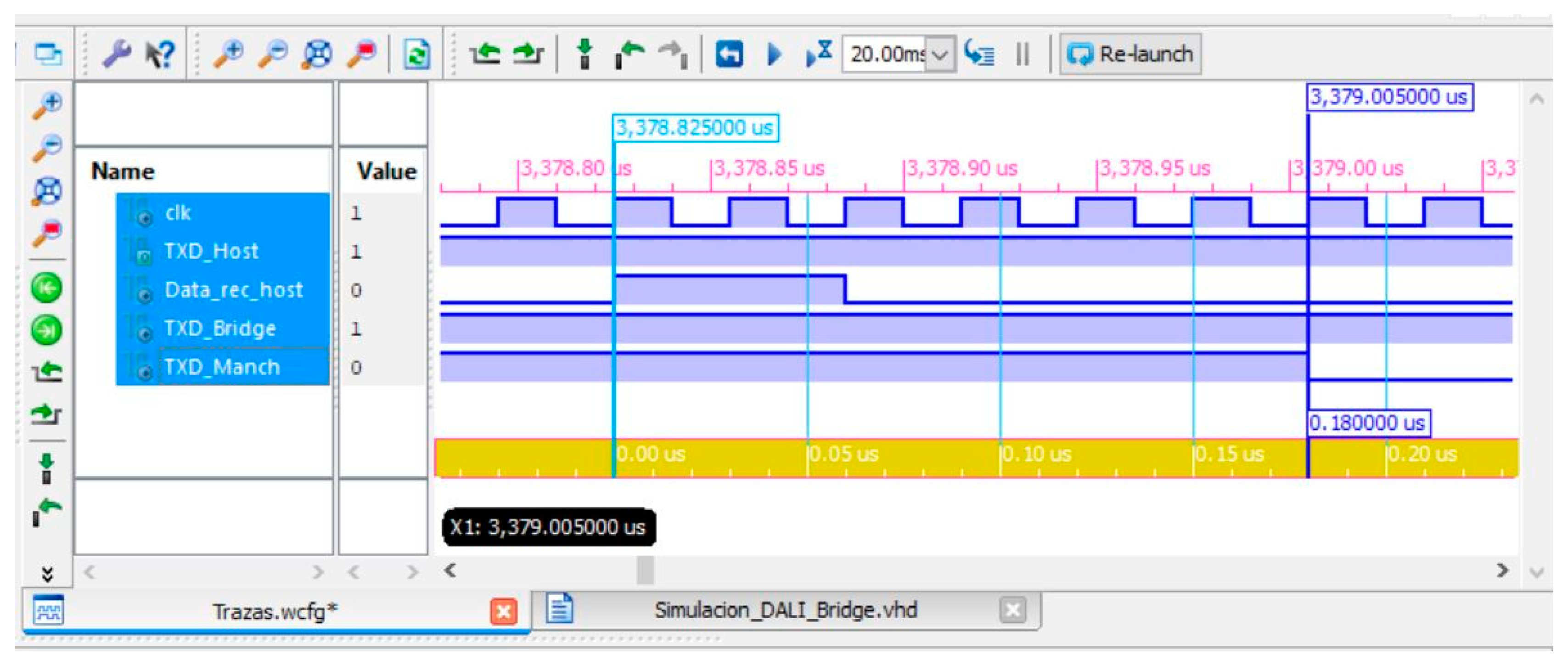
Task: Select the Data_rec_host signal
Action: point(233,290)
